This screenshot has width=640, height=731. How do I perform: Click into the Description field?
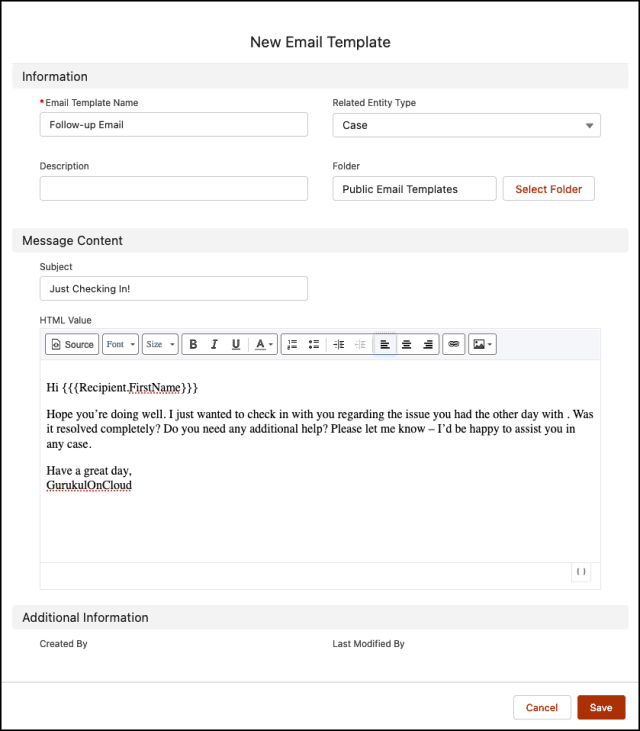[x=173, y=188]
